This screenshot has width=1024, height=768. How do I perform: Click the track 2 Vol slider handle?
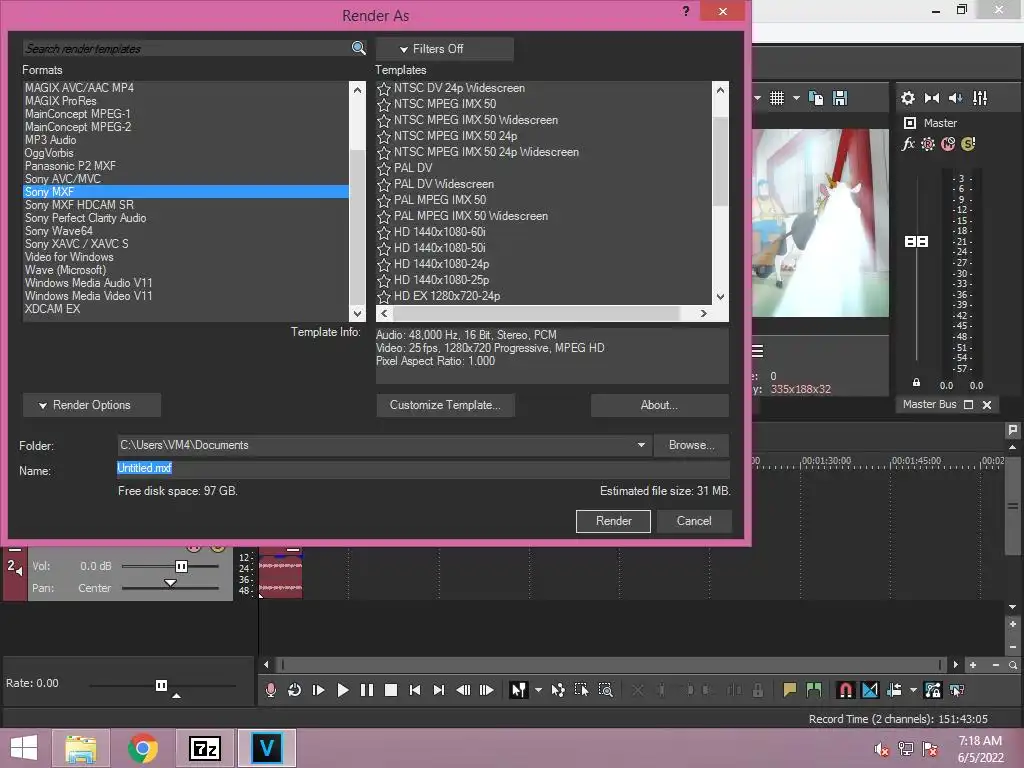tap(182, 566)
